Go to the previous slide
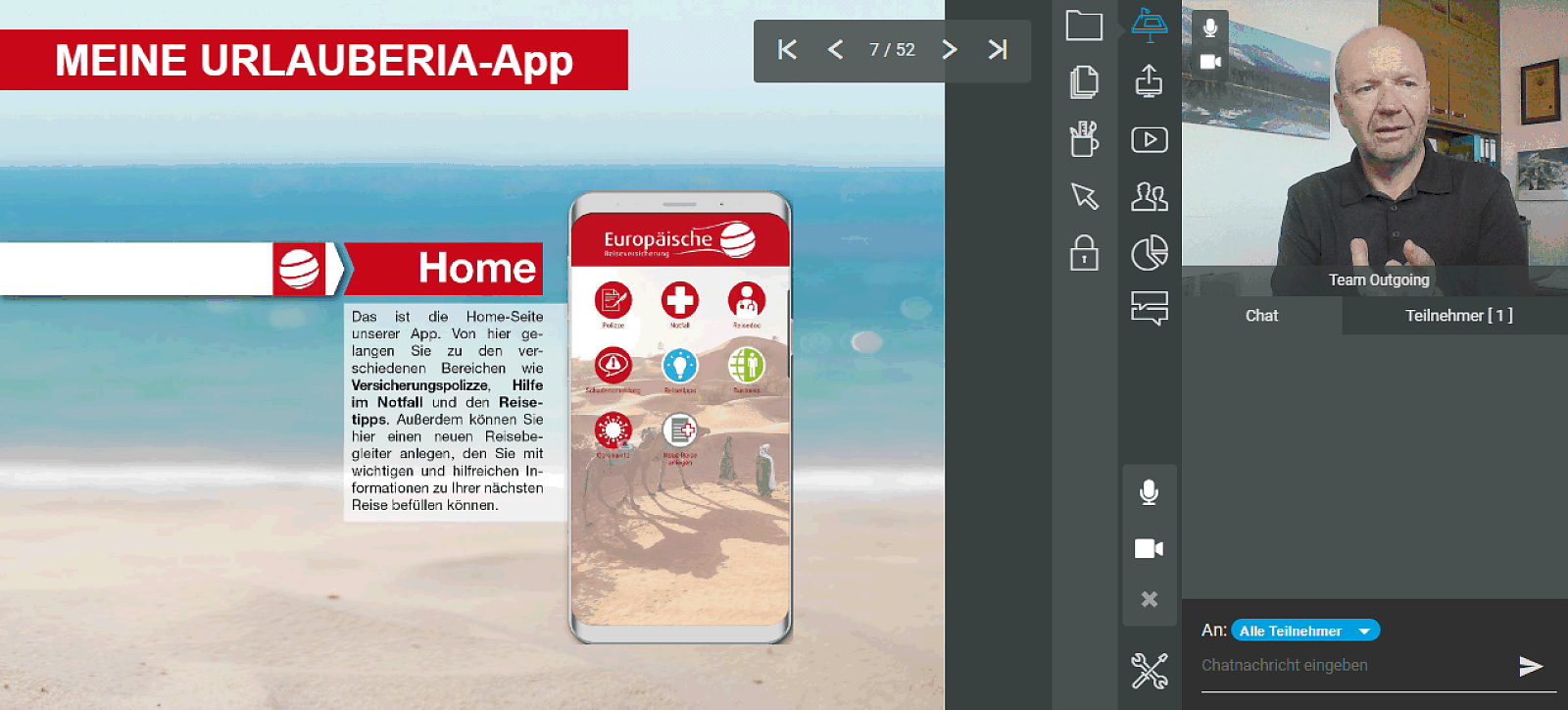Screen dimensions: 1568x710 pos(835,50)
